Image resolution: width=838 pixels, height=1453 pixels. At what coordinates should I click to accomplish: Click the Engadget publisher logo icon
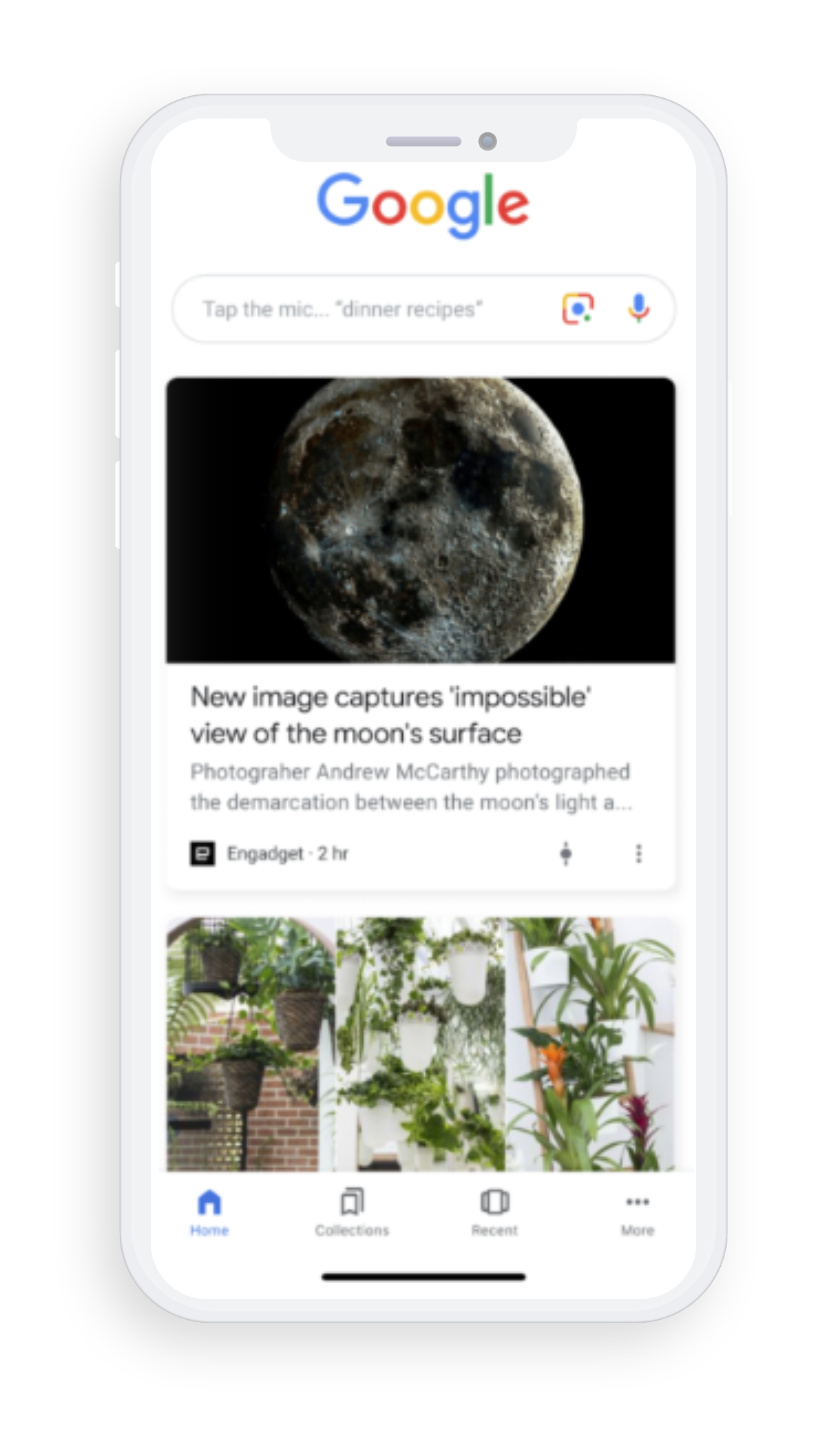203,853
